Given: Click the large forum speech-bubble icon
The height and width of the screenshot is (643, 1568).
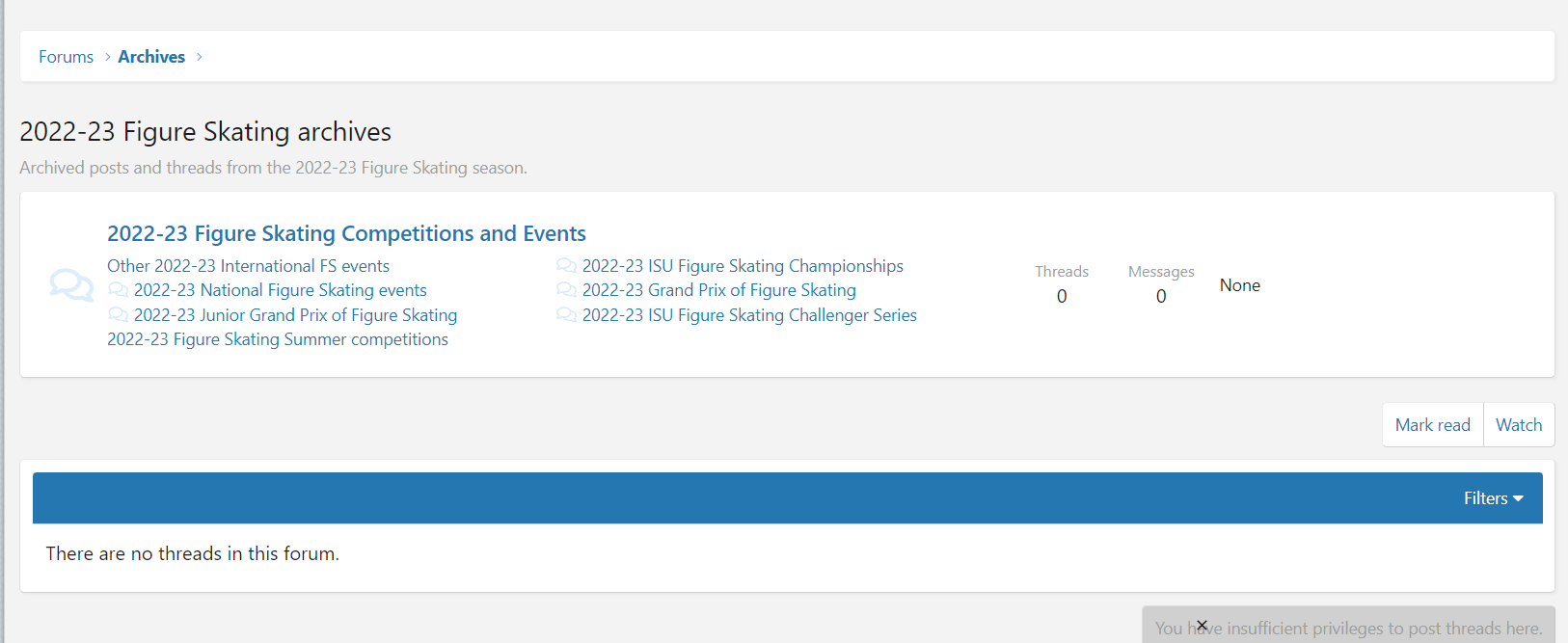Looking at the screenshot, I should click(71, 285).
